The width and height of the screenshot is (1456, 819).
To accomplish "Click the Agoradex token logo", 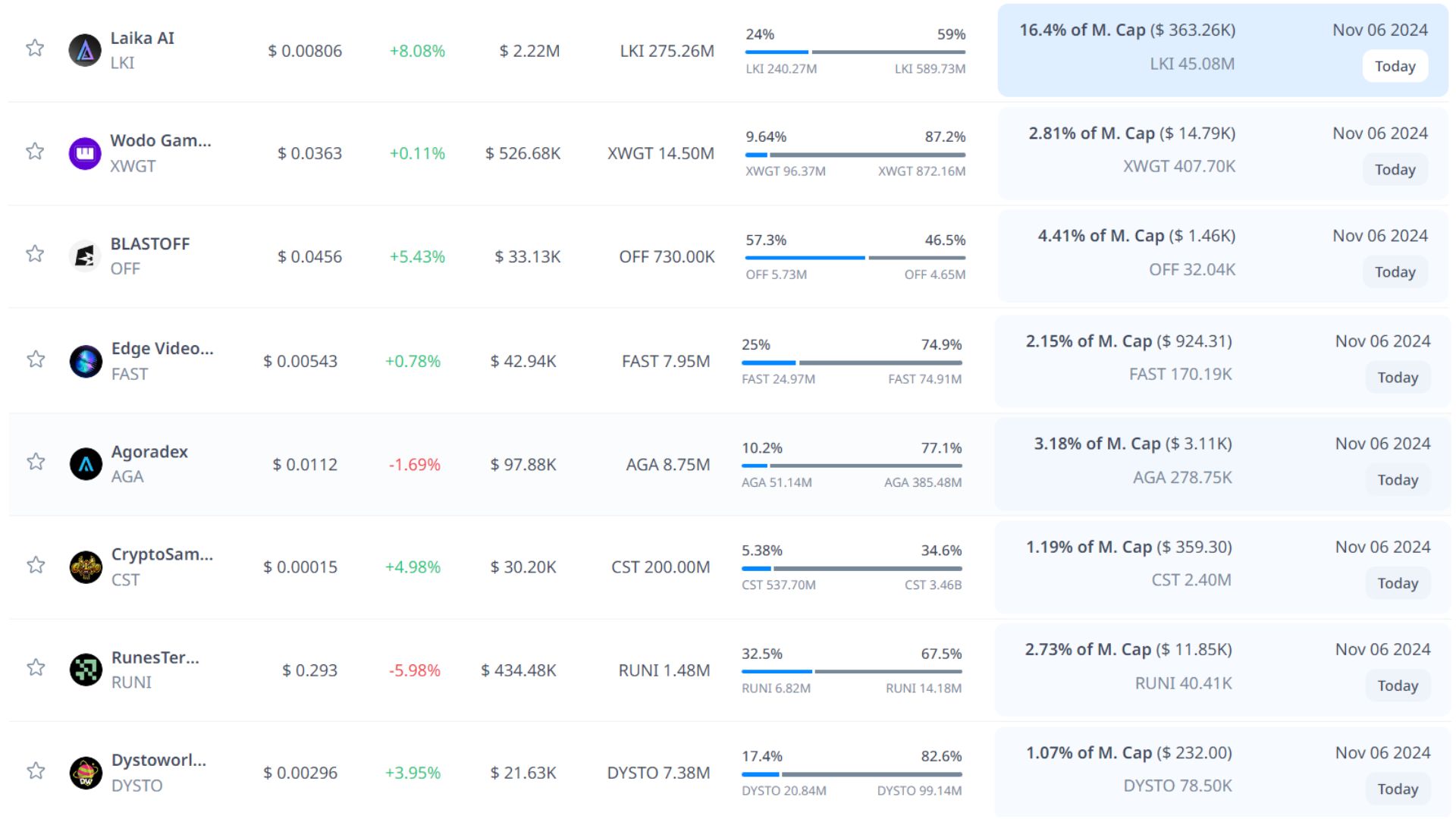I will pyautogui.click(x=86, y=464).
